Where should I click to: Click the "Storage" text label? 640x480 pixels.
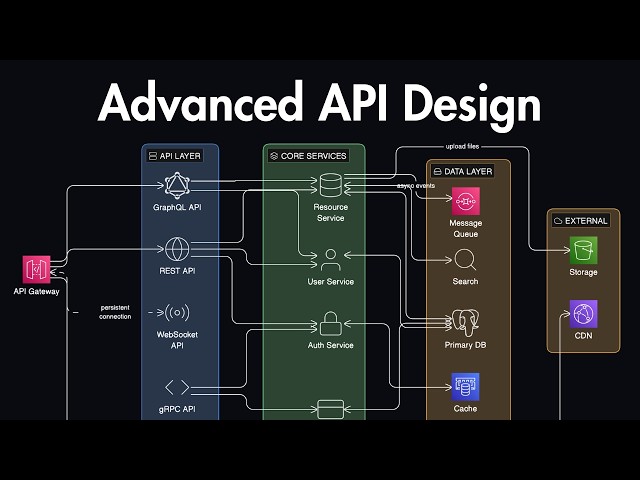pyautogui.click(x=584, y=272)
